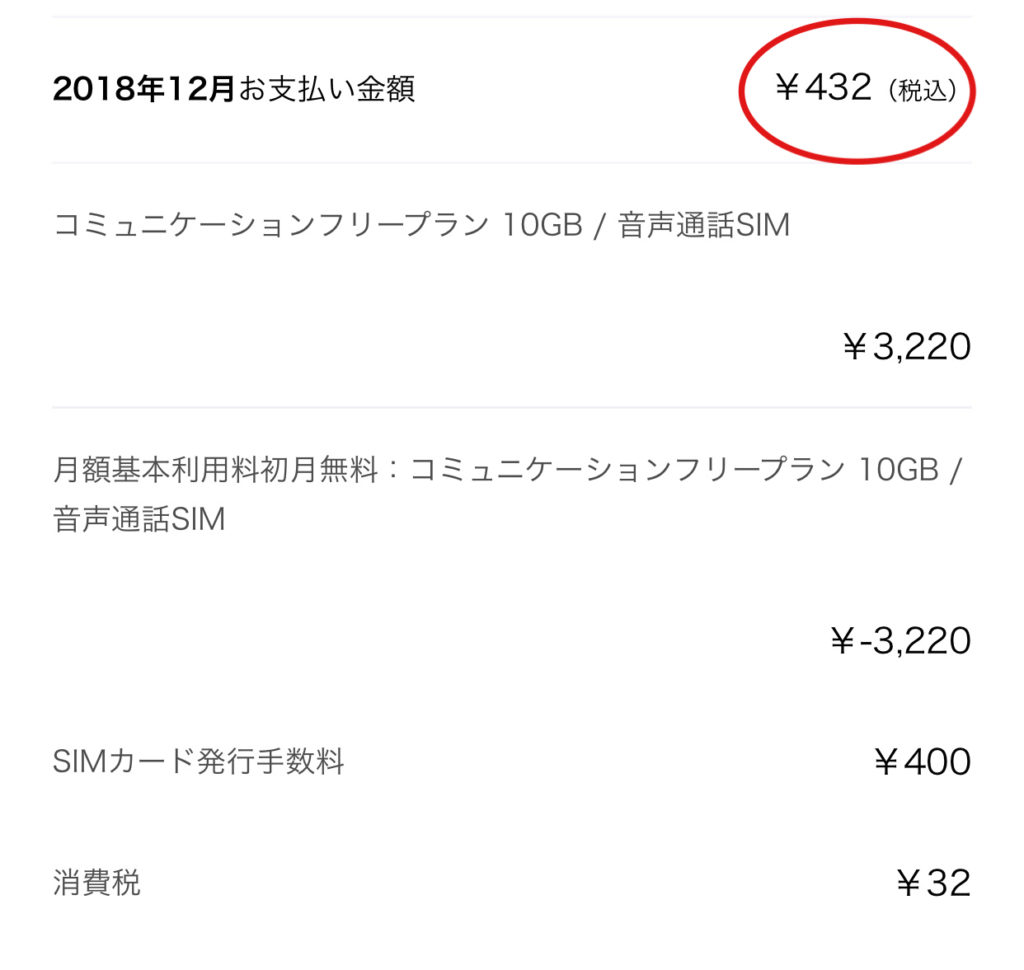This screenshot has width=1024, height=970.
Task: Select the 消費税 consumption tax label
Action: point(97,882)
